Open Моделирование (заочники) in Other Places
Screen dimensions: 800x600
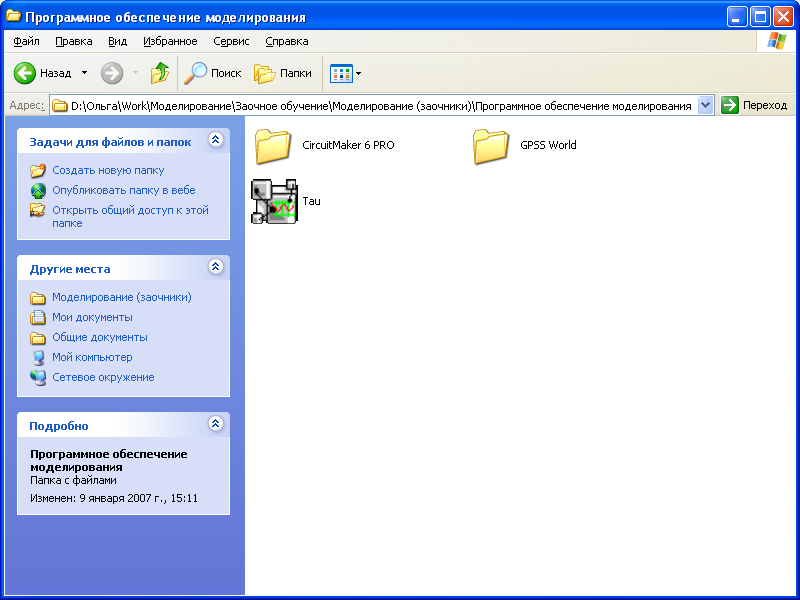point(122,297)
